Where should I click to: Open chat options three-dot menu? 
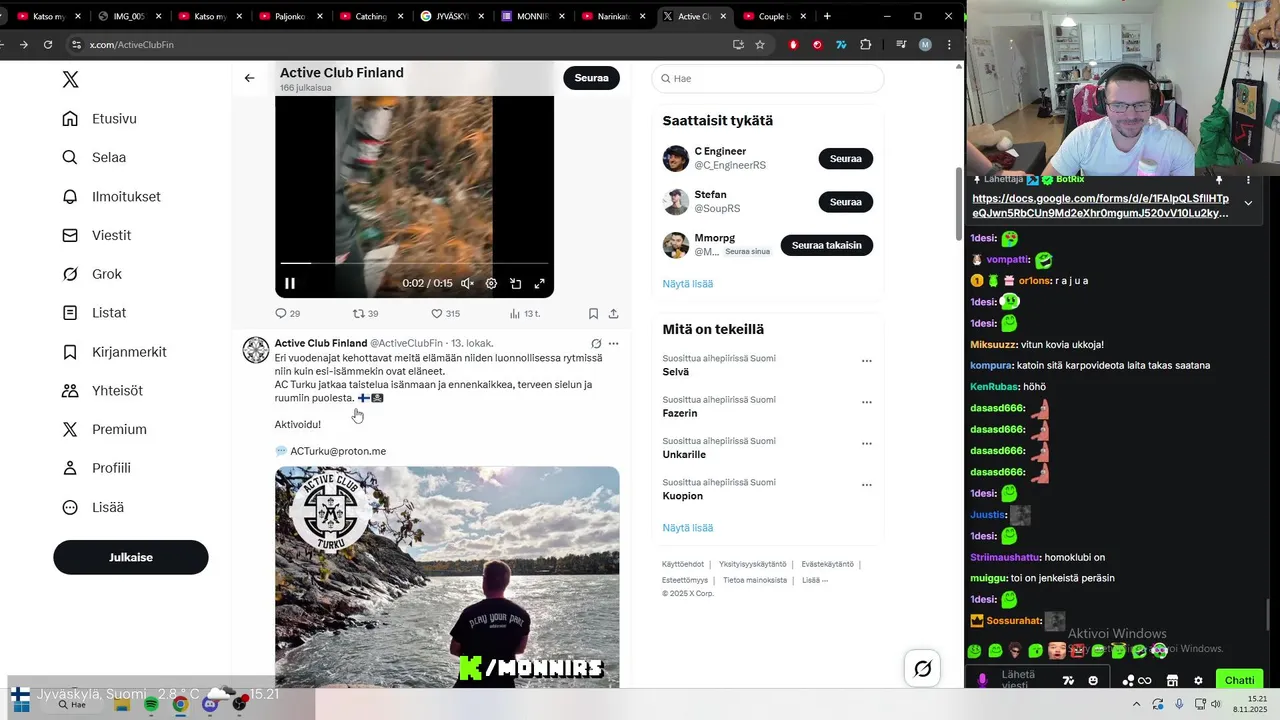click(x=1248, y=180)
